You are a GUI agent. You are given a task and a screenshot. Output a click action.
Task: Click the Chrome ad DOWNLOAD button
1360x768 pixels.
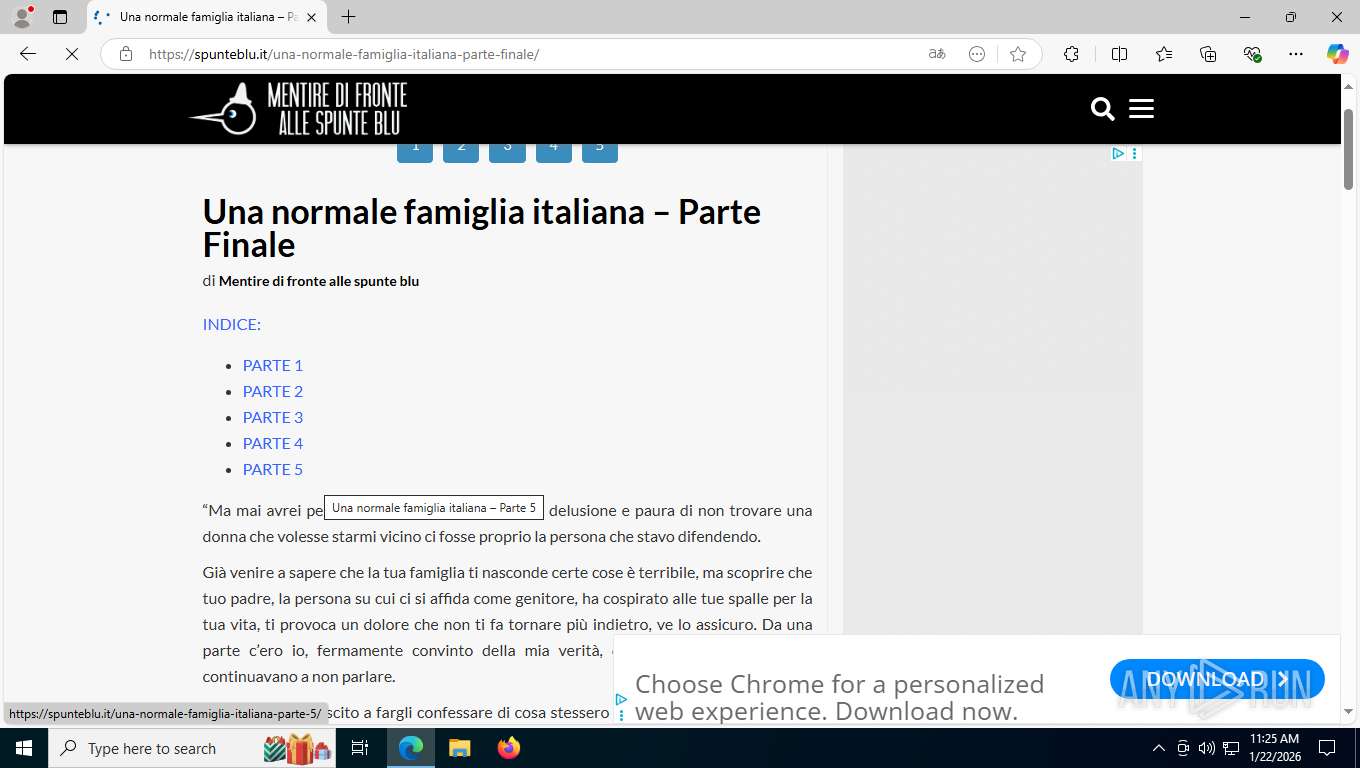pos(1217,679)
